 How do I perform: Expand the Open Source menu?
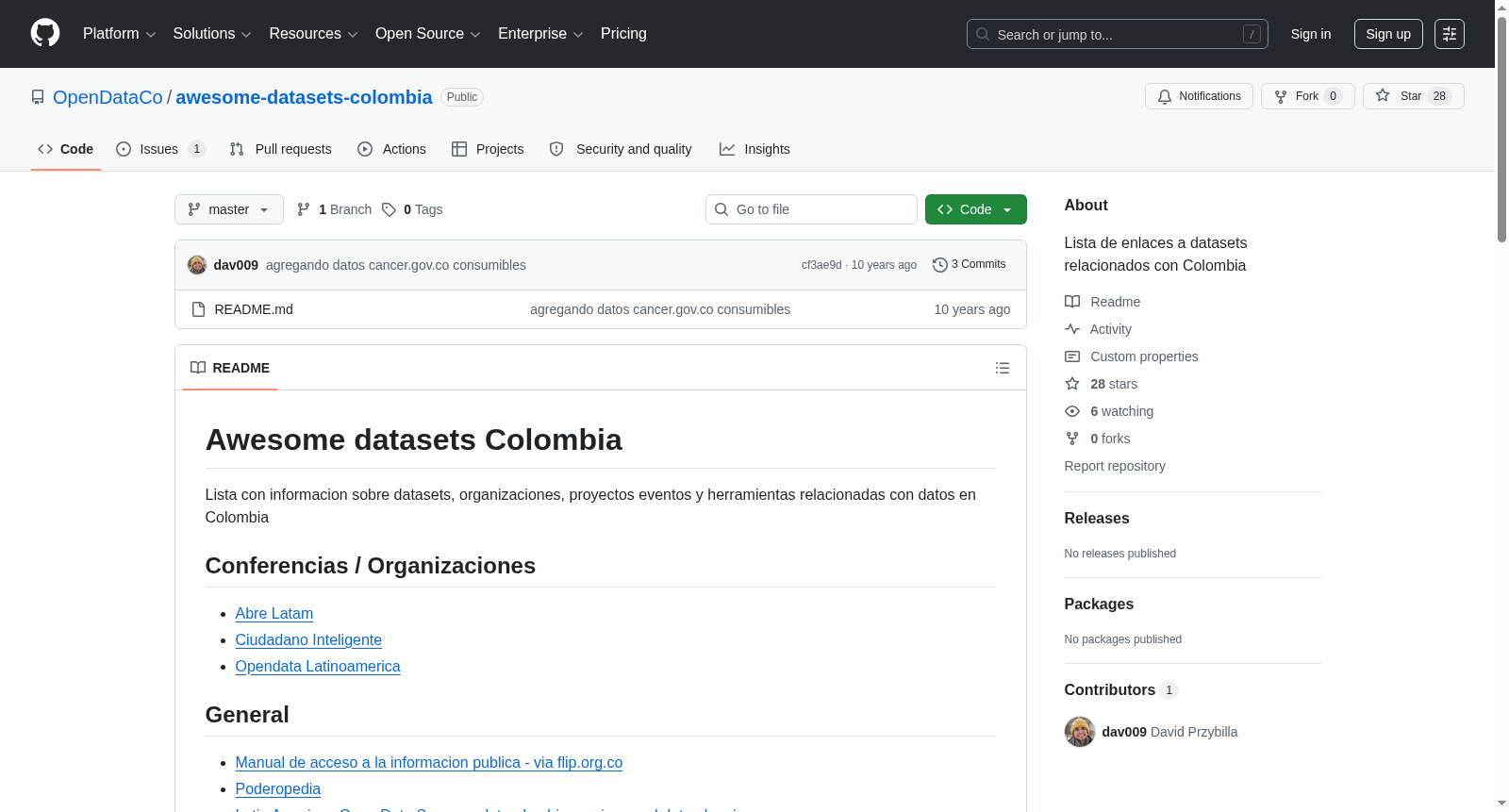428,34
